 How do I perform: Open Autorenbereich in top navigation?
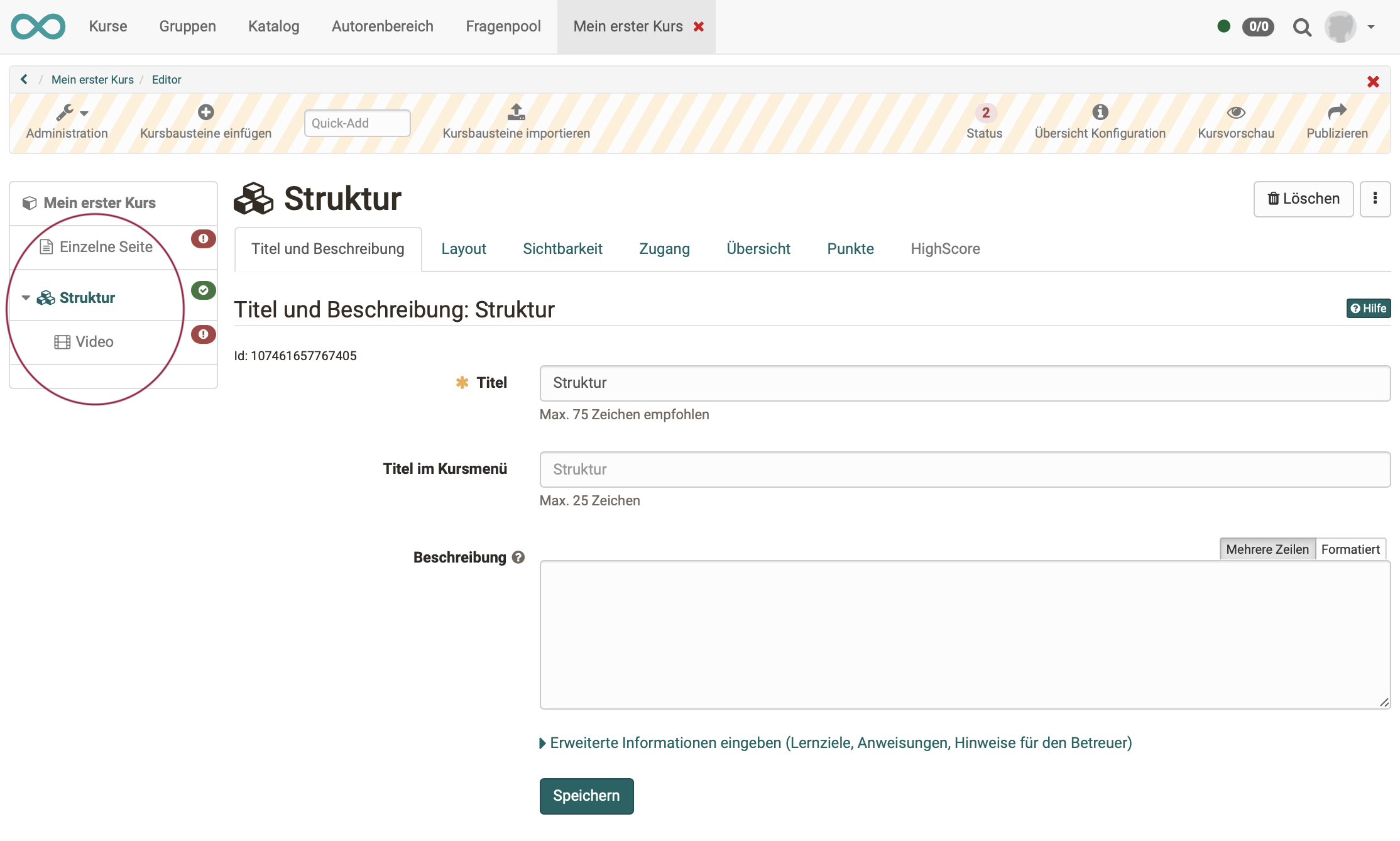point(382,26)
